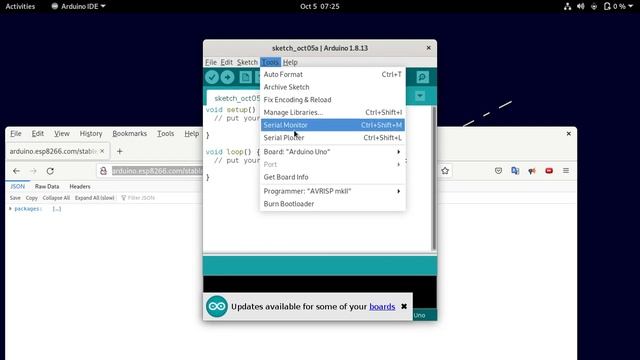The height and width of the screenshot is (360, 640).
Task: Click the Verify checkmark button in Arduino
Action: coord(212,77)
